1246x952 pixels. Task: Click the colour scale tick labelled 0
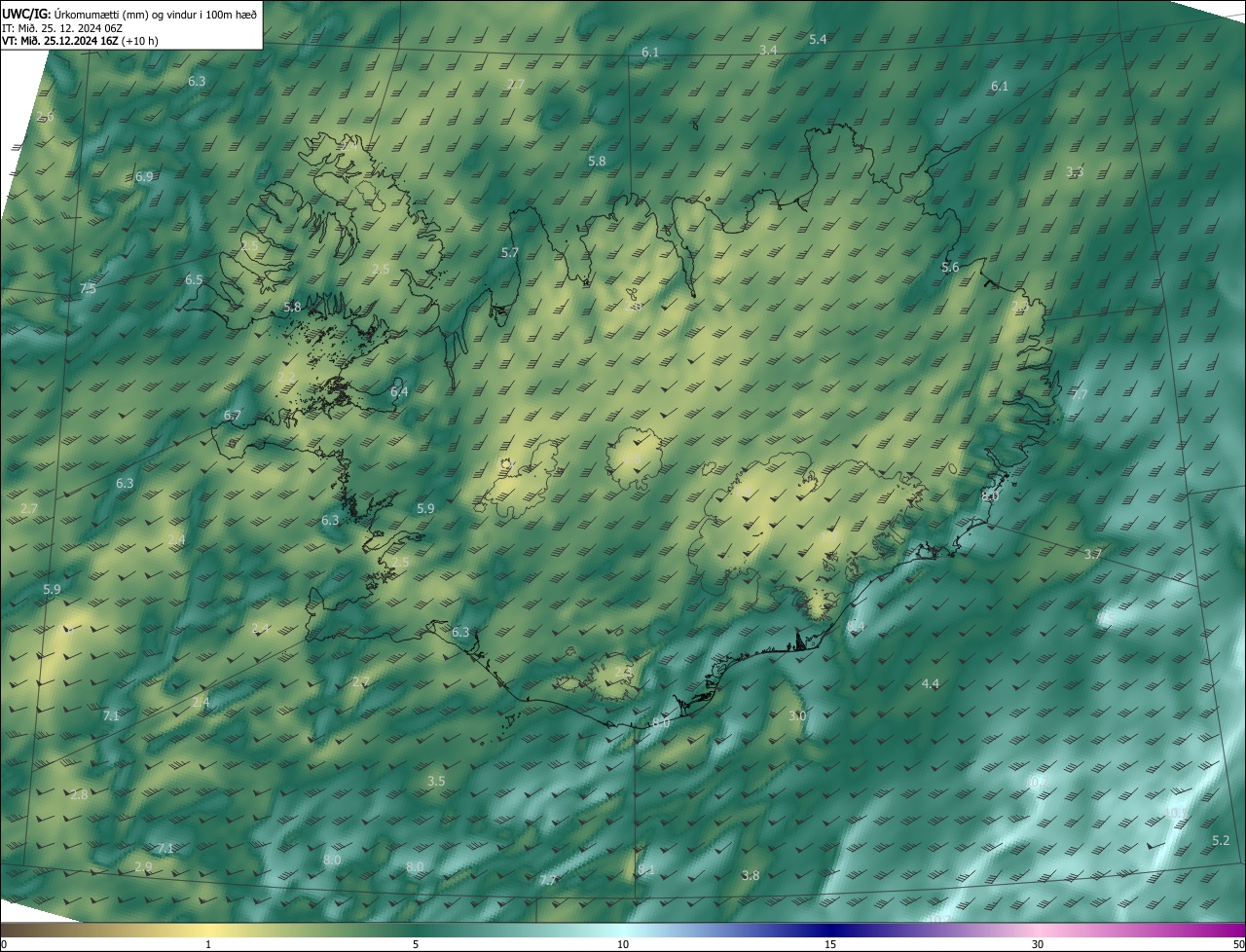(x=3, y=944)
